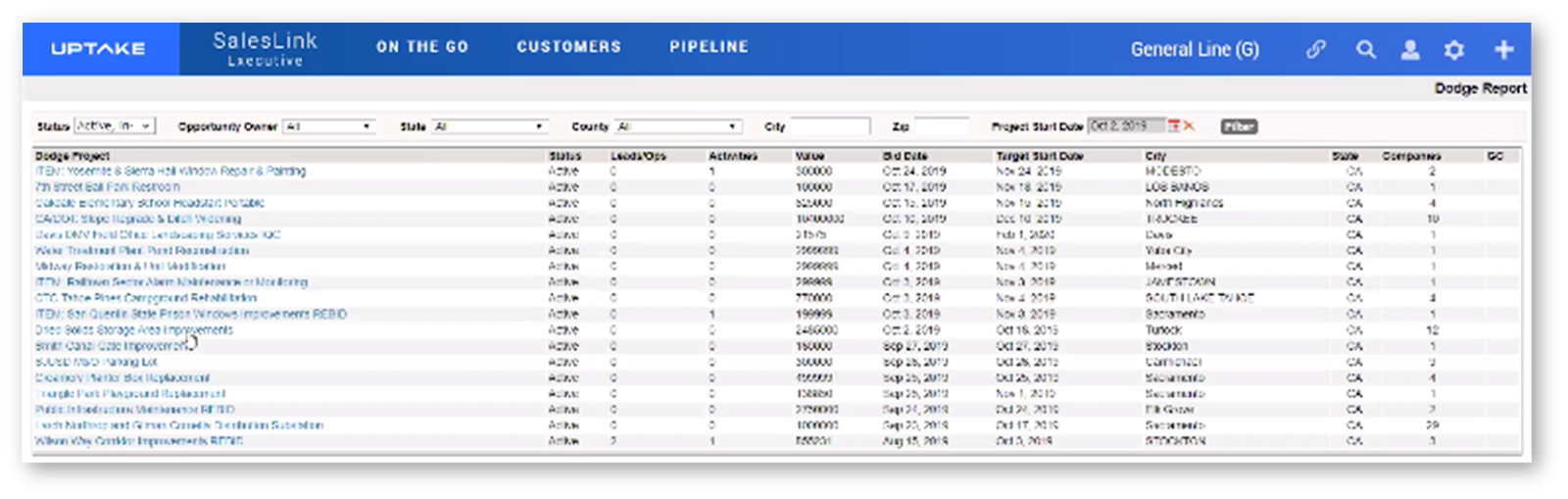Click the Dodge Report title text

point(1481,88)
